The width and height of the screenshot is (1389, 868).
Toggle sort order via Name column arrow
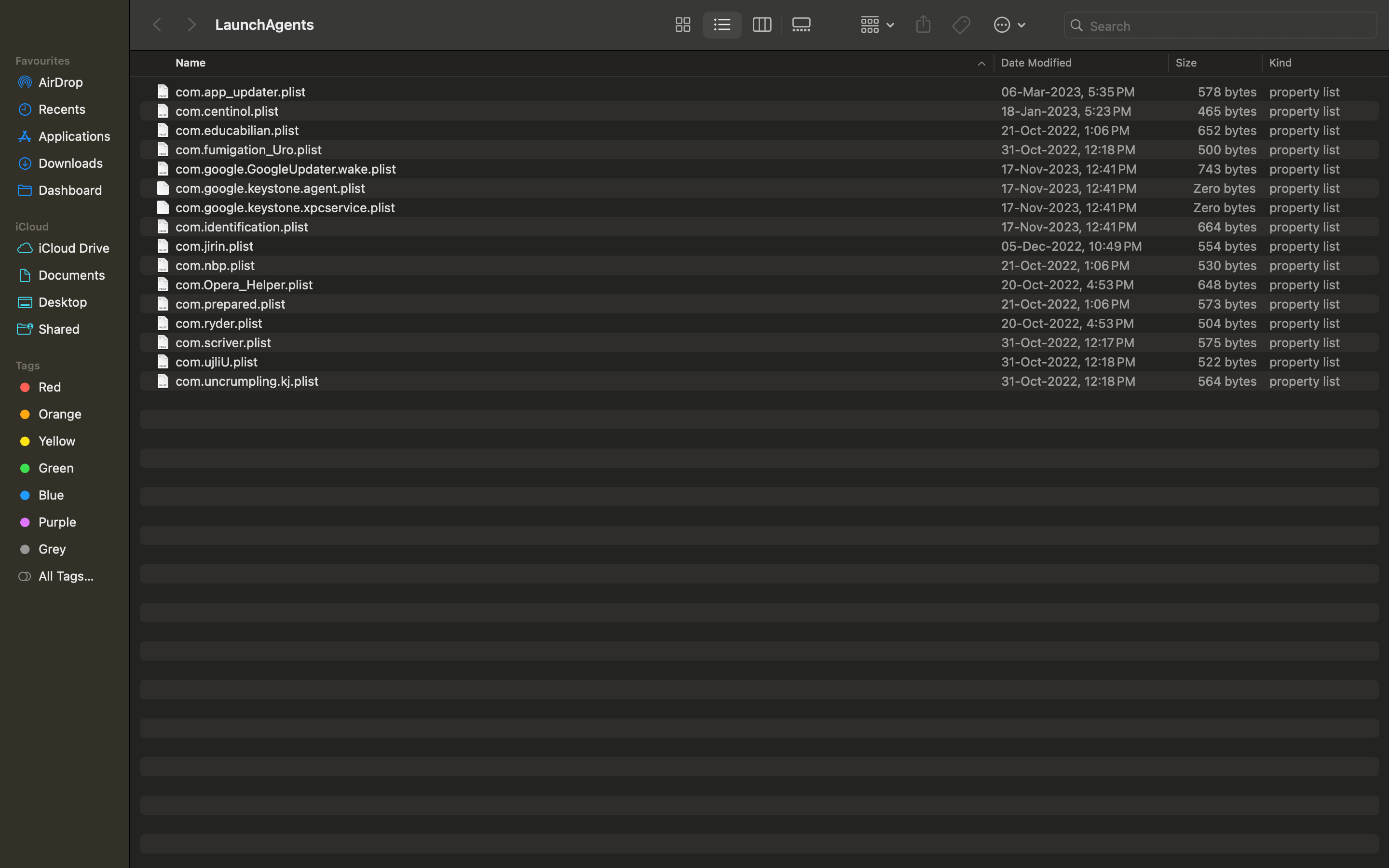[981, 63]
